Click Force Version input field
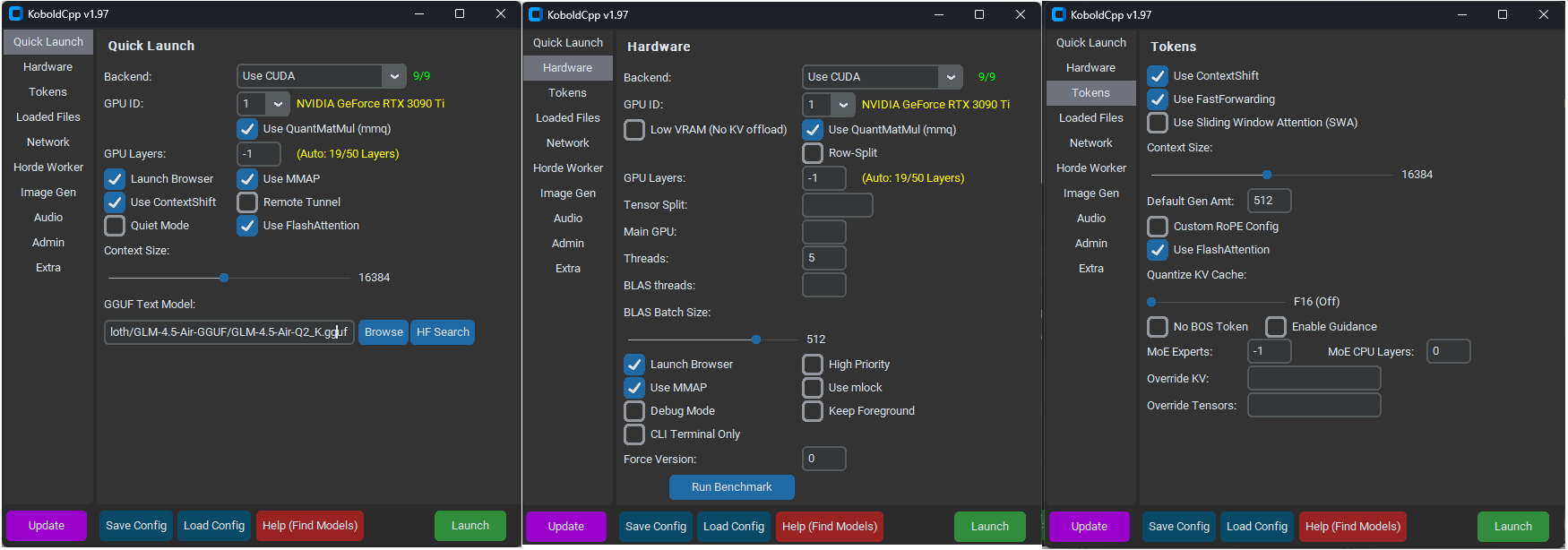Image resolution: width=1568 pixels, height=550 pixels. pos(824,459)
